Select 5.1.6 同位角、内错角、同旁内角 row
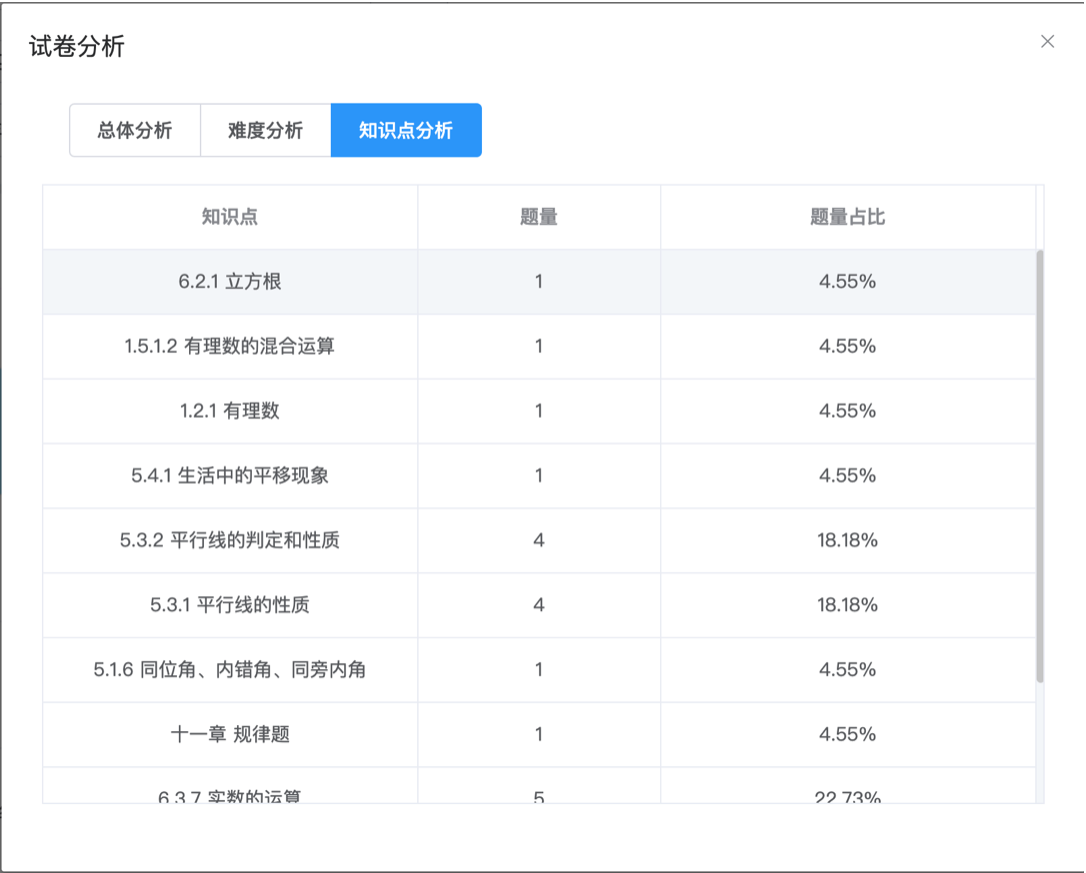This screenshot has height=873, width=1086. (x=539, y=670)
